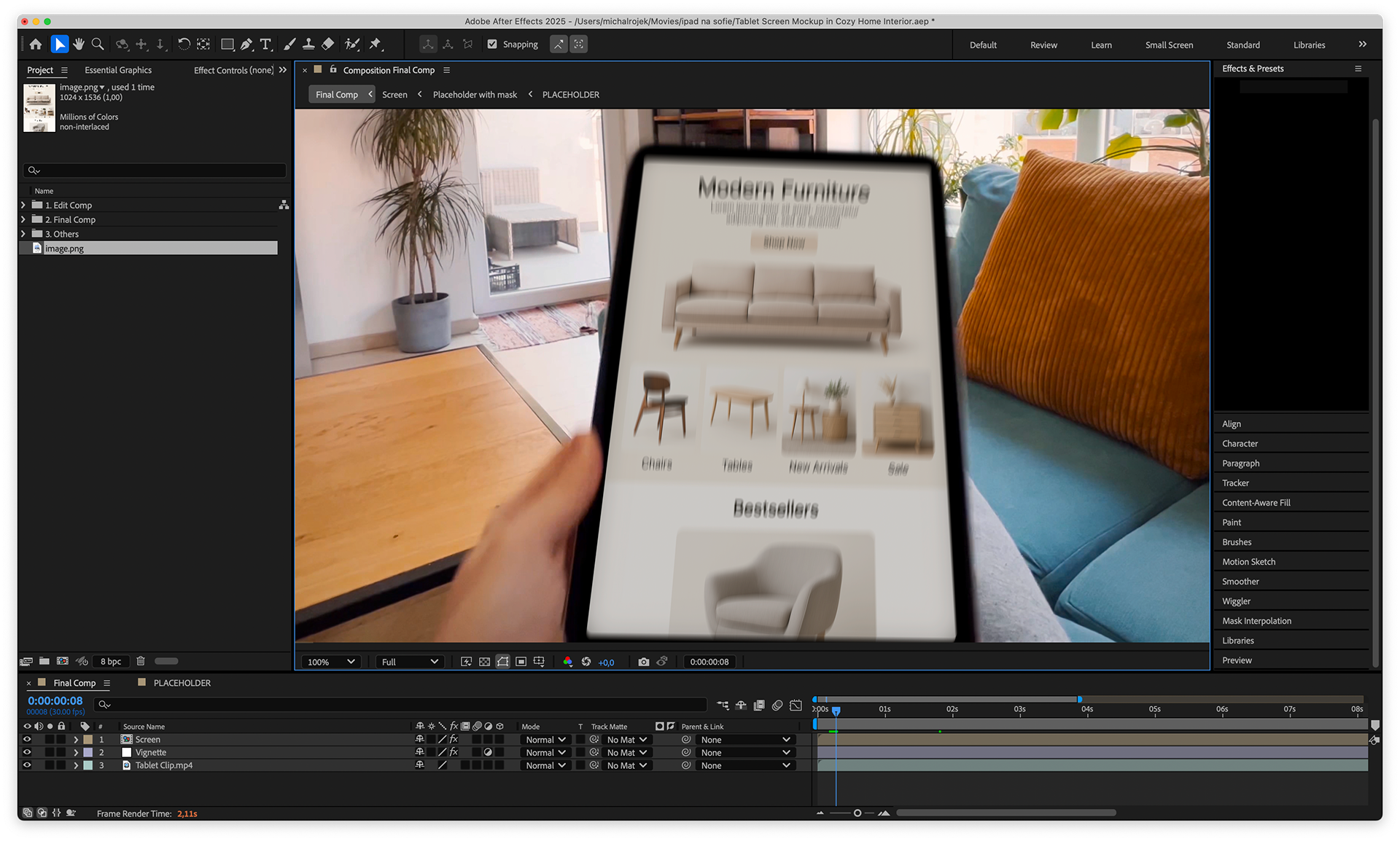
Task: Disable the Snapping checkbox
Action: 492,44
